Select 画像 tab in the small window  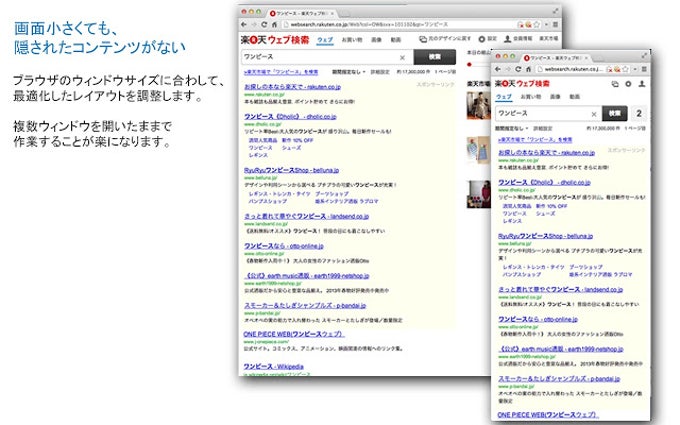coord(555,97)
